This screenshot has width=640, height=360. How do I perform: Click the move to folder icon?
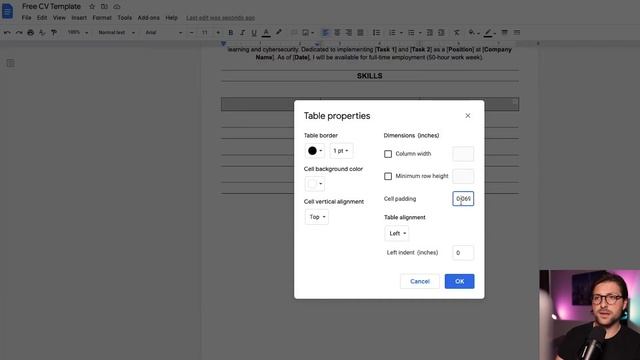(104, 7)
